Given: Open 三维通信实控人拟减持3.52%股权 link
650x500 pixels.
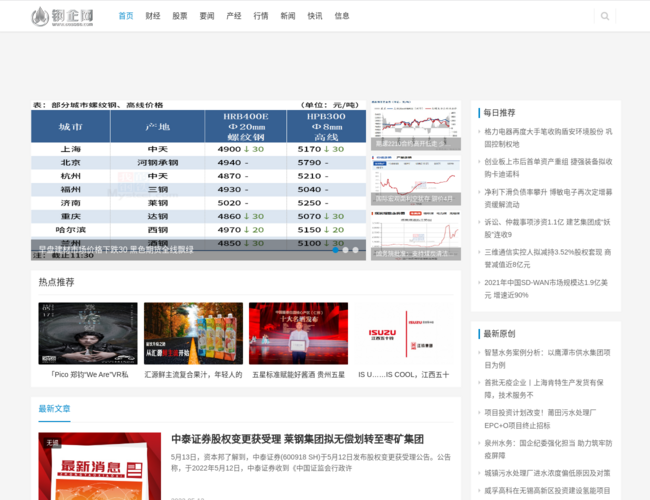Looking at the screenshot, I should point(548,258).
